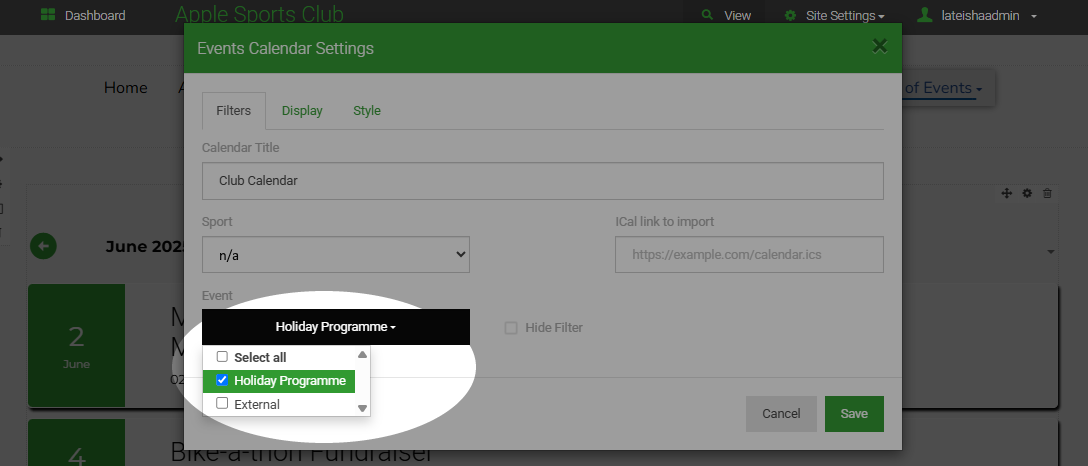Click the Bike-a-thon Fundraiser event title

point(301,453)
